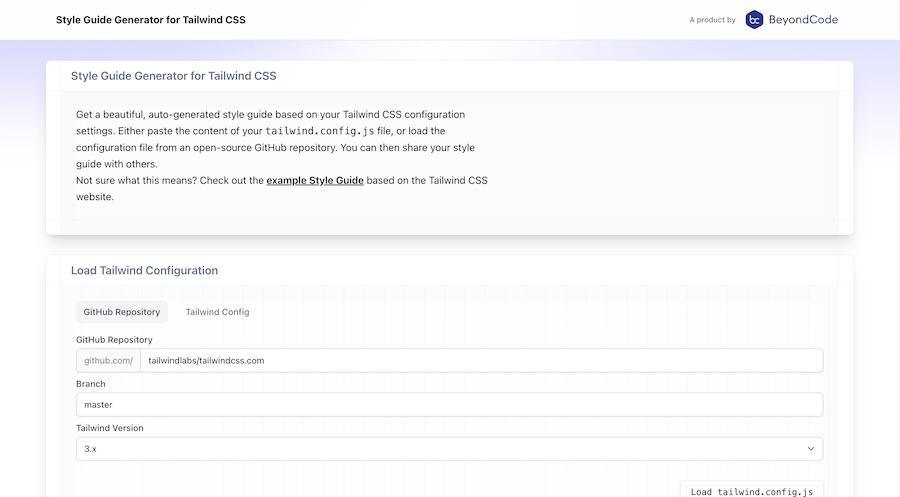Click the tailwind.config.js inline code text in the description
Screen dimensions: 900x497
pos(320,131)
